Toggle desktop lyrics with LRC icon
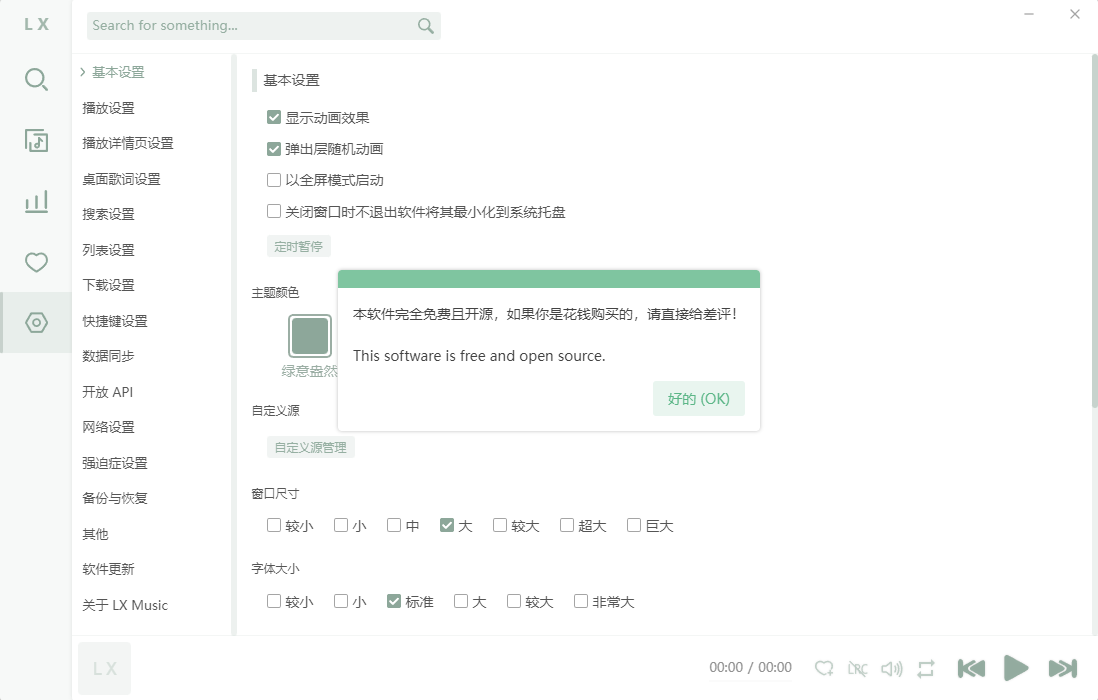The width and height of the screenshot is (1098, 700). pyautogui.click(x=858, y=668)
